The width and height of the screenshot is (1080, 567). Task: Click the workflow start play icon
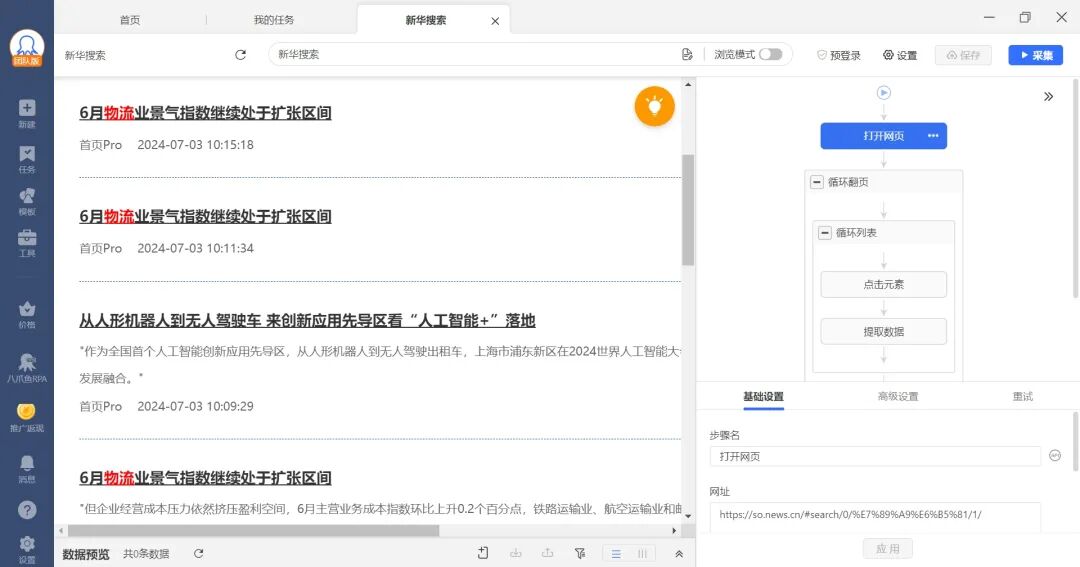click(x=884, y=92)
